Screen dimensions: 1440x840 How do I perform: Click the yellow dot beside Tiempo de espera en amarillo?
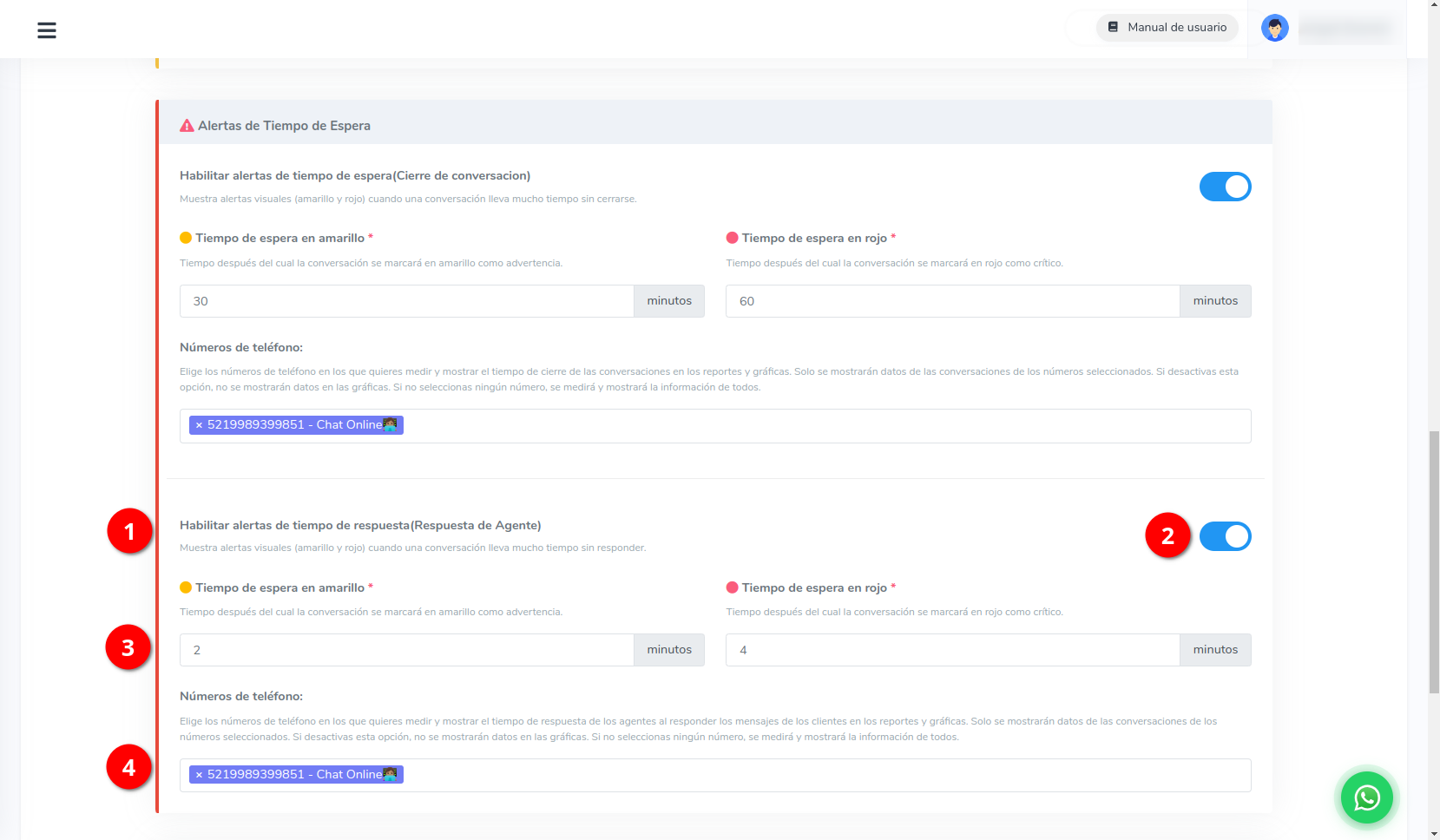[x=186, y=236]
